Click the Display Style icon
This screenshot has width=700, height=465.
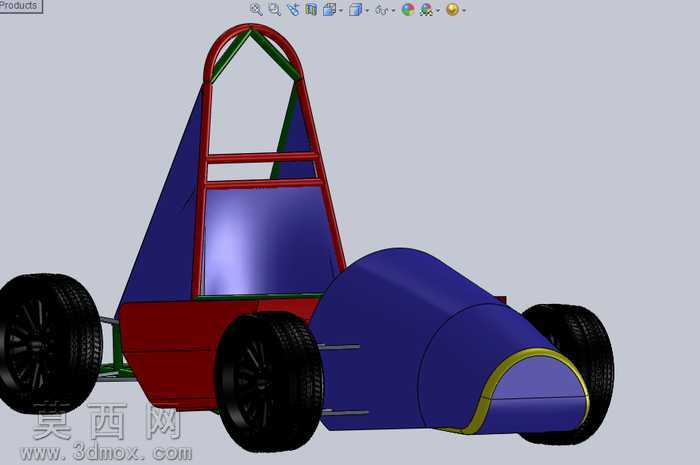(x=355, y=9)
